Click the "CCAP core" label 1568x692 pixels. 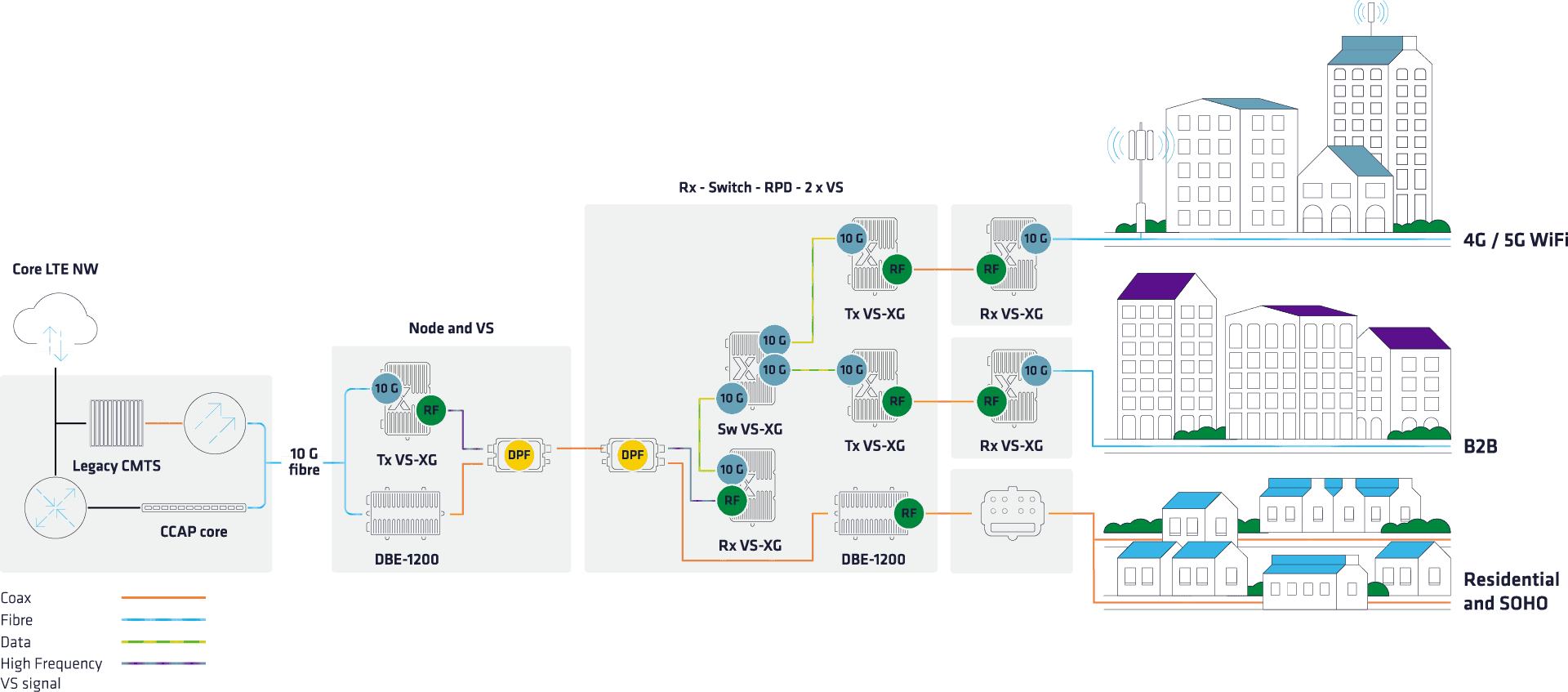pyautogui.click(x=194, y=532)
